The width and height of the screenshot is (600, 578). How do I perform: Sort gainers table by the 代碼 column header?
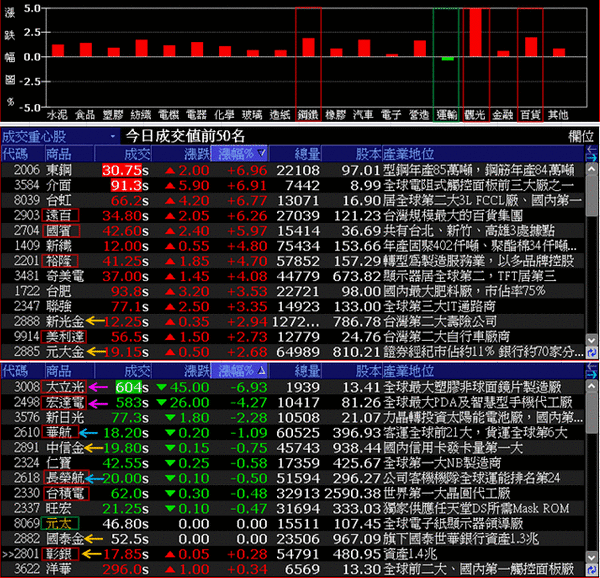click(x=15, y=154)
